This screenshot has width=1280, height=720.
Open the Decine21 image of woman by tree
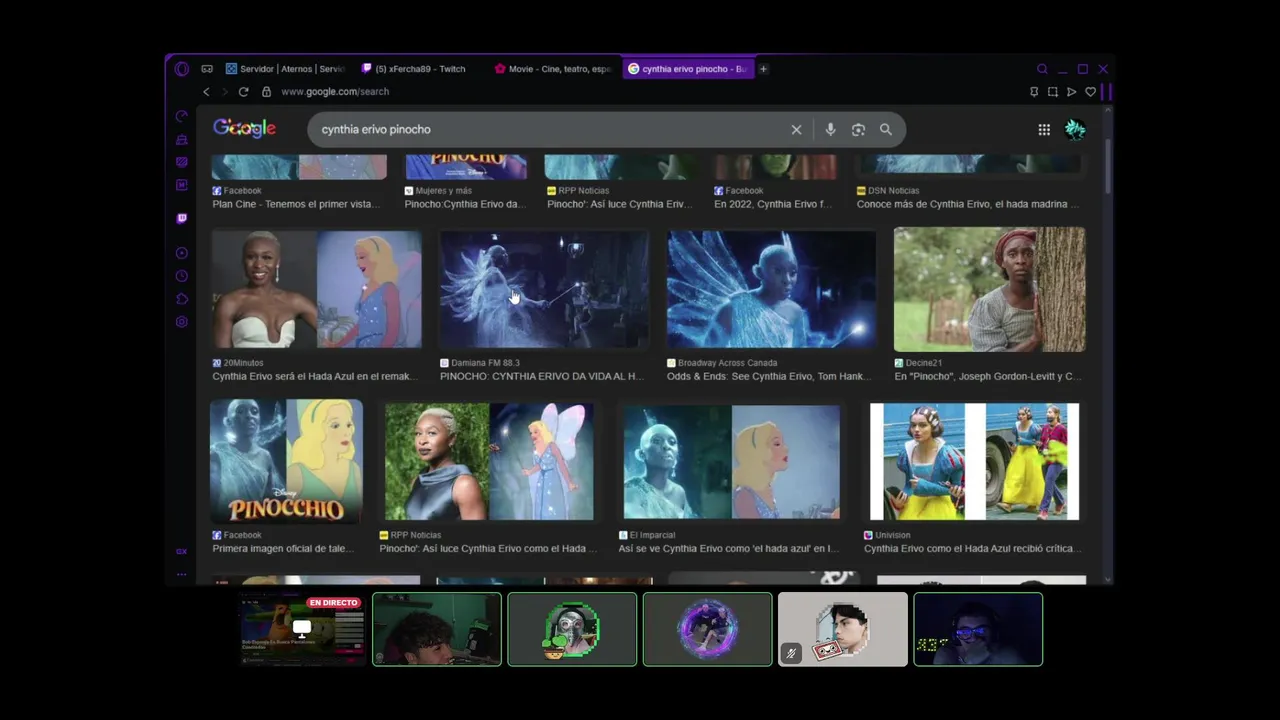[x=989, y=290]
